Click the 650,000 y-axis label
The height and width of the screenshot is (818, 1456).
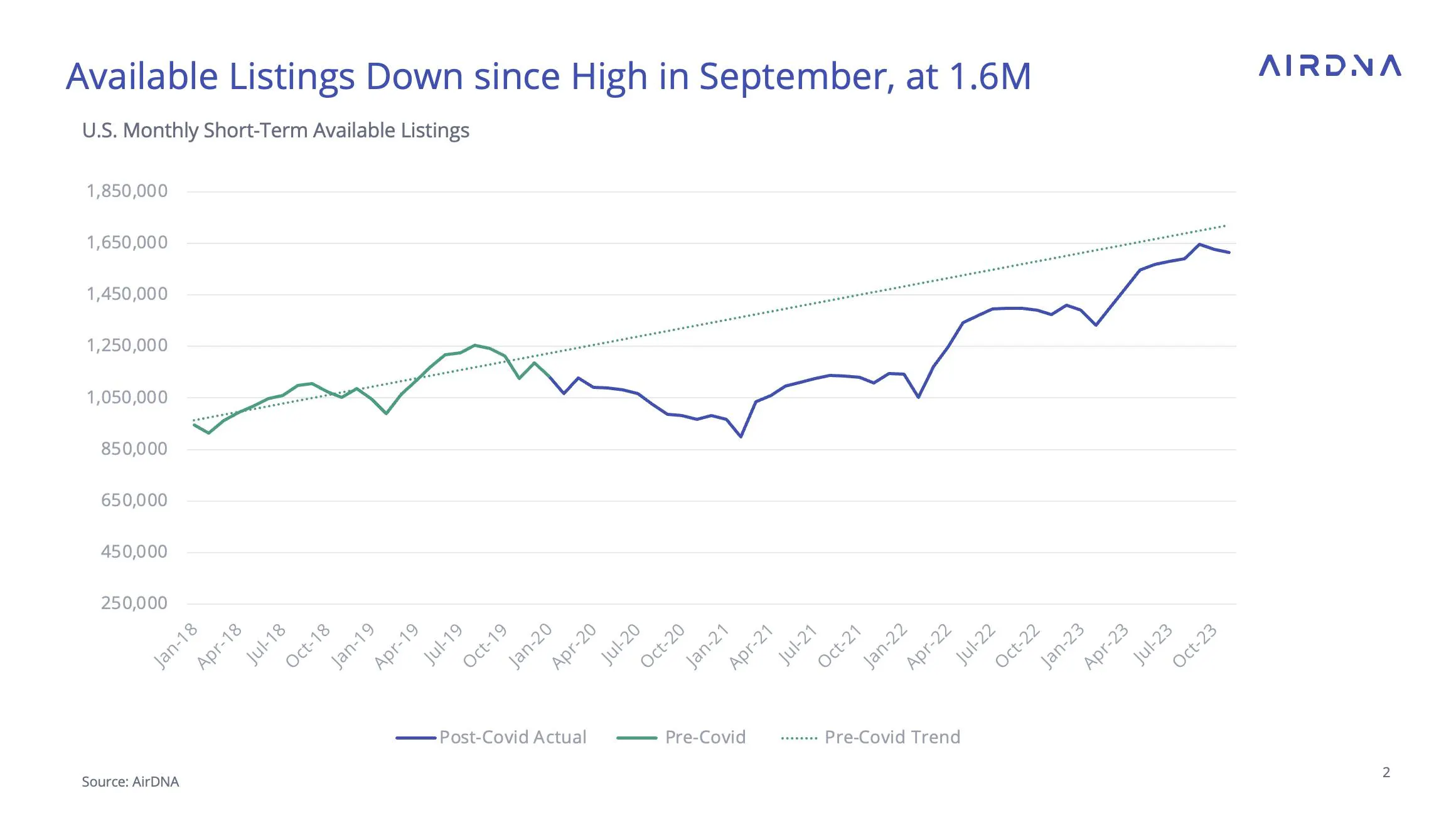134,500
